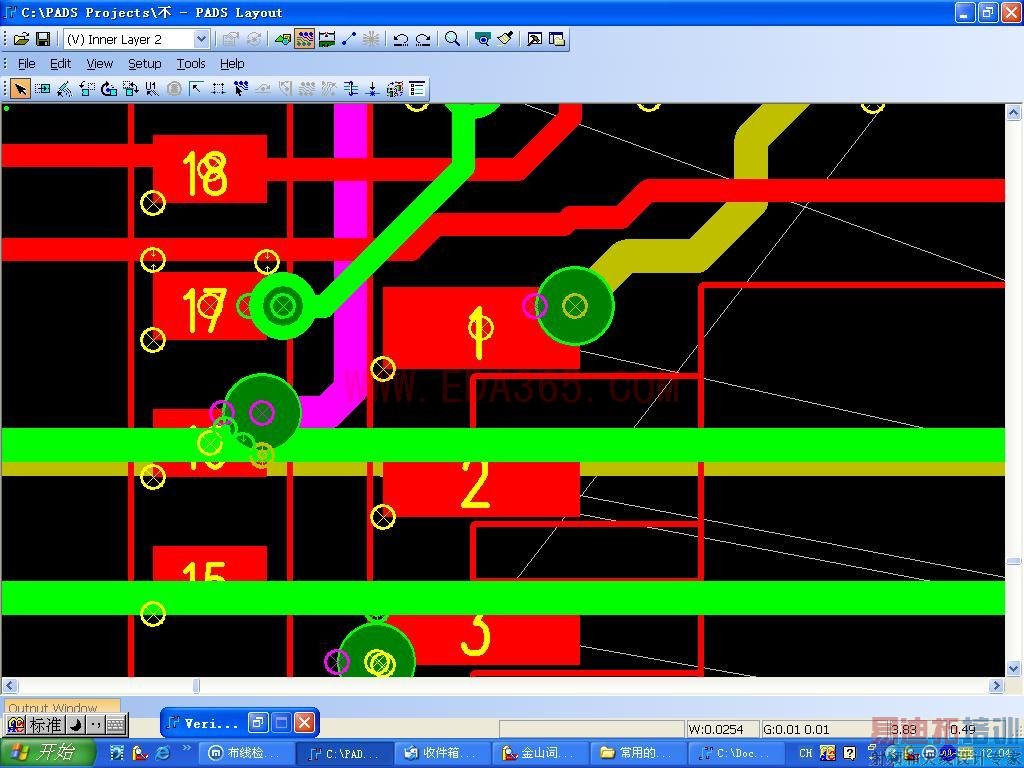Click the Add test point icon

click(372, 88)
